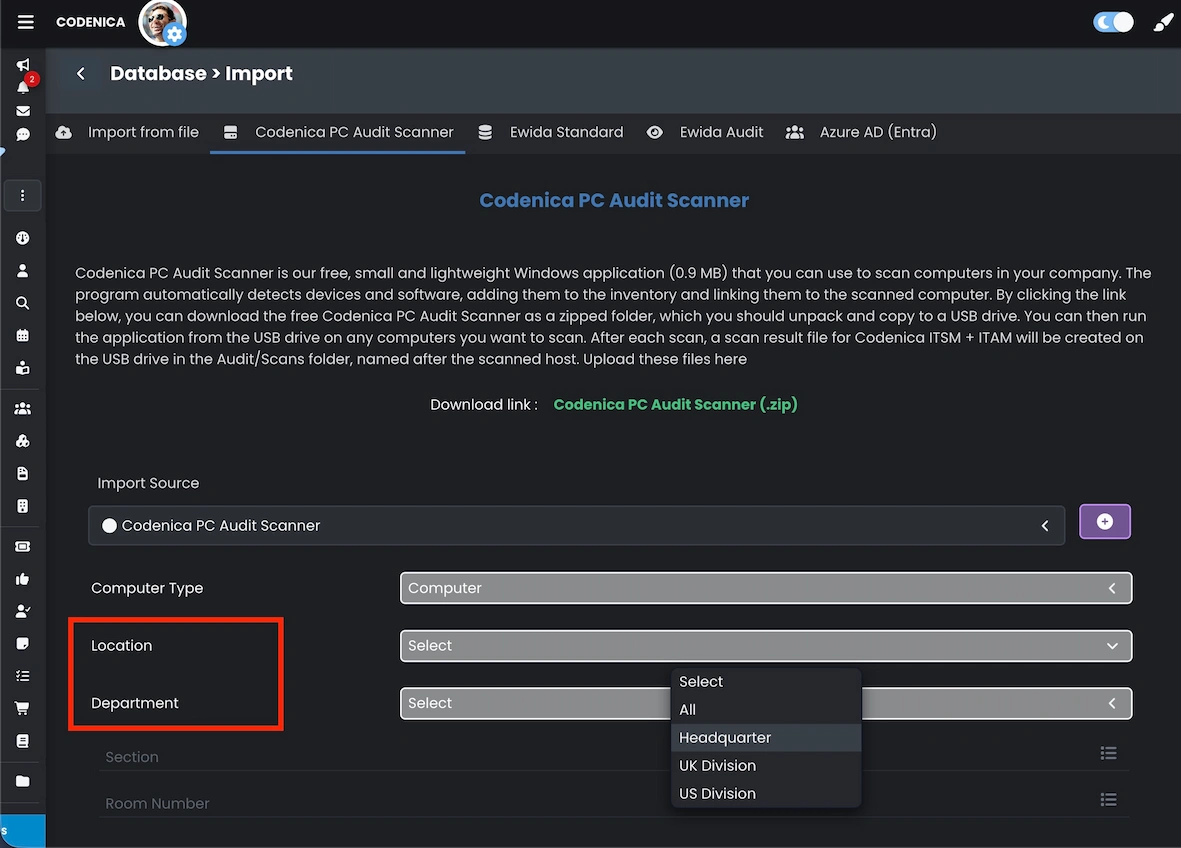1181x848 pixels.
Task: Open the chat bubble icon in sidebar
Action: point(22,135)
